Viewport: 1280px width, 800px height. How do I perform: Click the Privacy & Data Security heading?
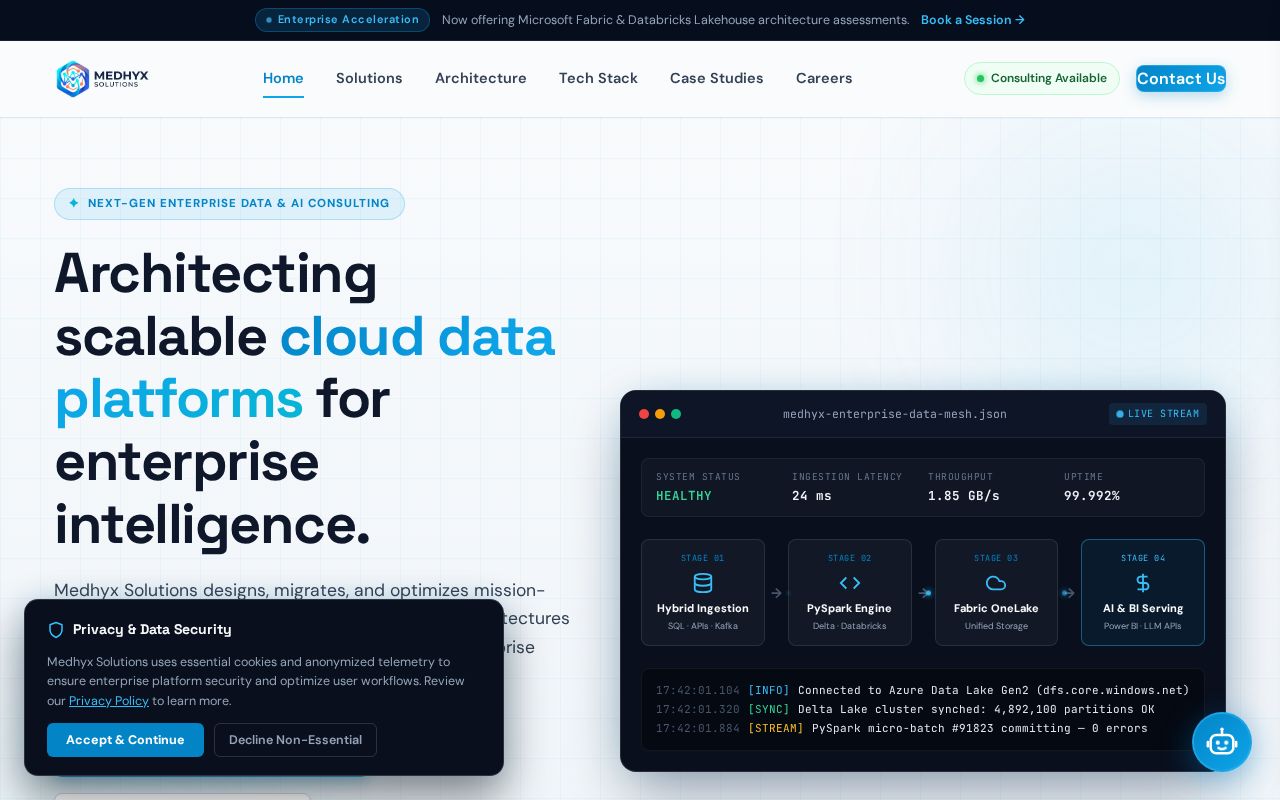tap(152, 630)
